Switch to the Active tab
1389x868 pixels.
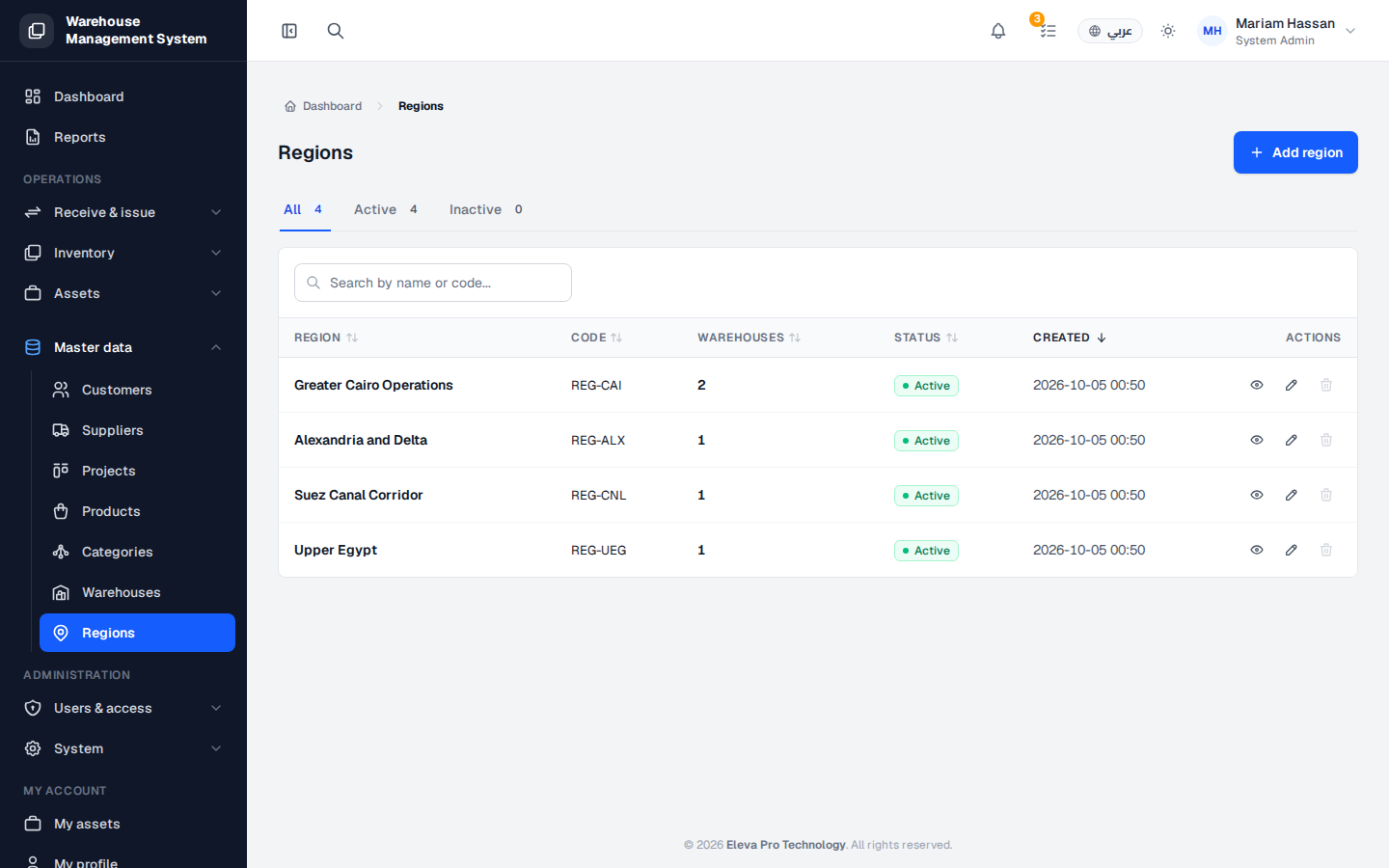pyautogui.click(x=386, y=209)
